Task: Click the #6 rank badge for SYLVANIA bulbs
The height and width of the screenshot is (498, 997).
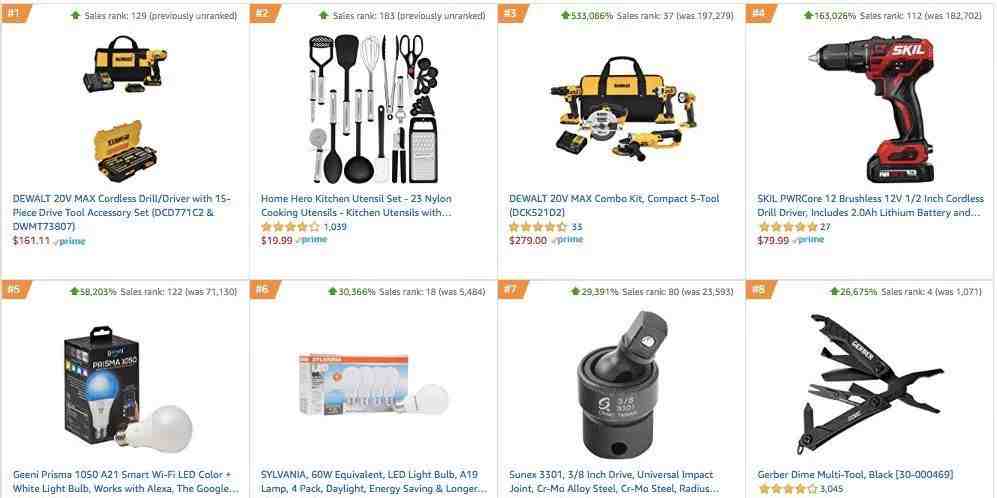Action: click(x=262, y=289)
